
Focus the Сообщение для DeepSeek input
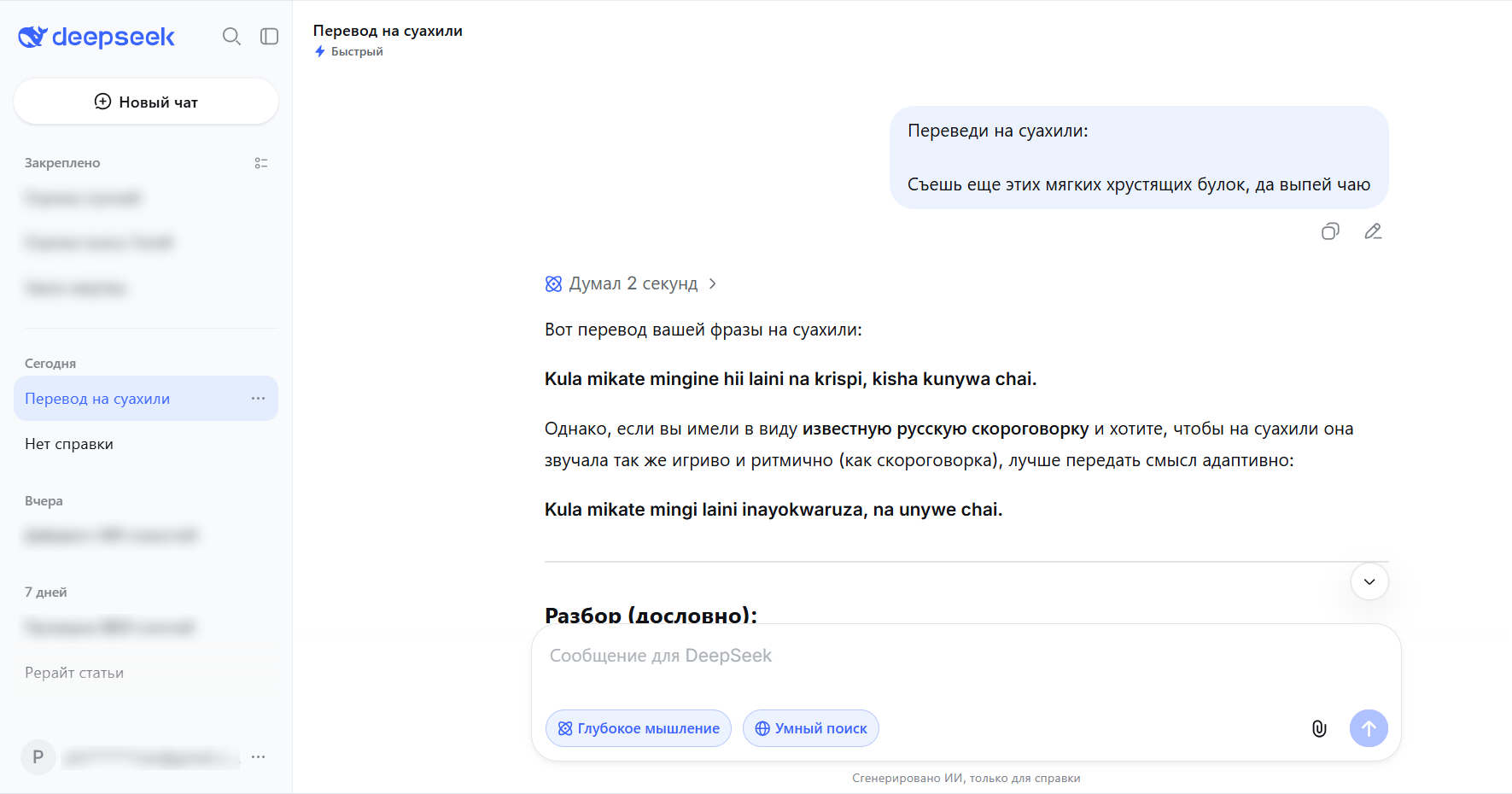(x=966, y=656)
